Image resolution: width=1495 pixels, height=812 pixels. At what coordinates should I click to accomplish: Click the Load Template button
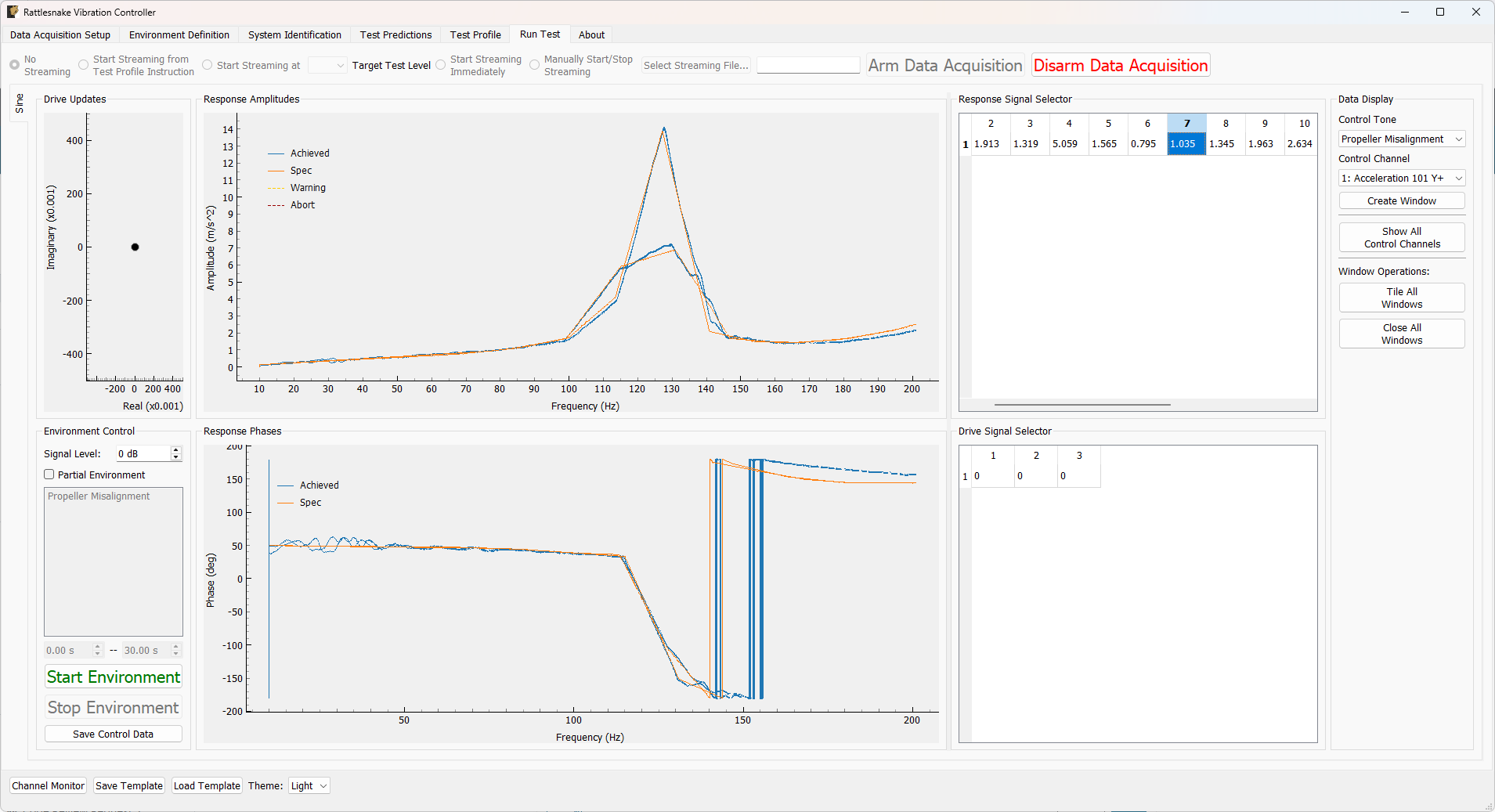207,786
